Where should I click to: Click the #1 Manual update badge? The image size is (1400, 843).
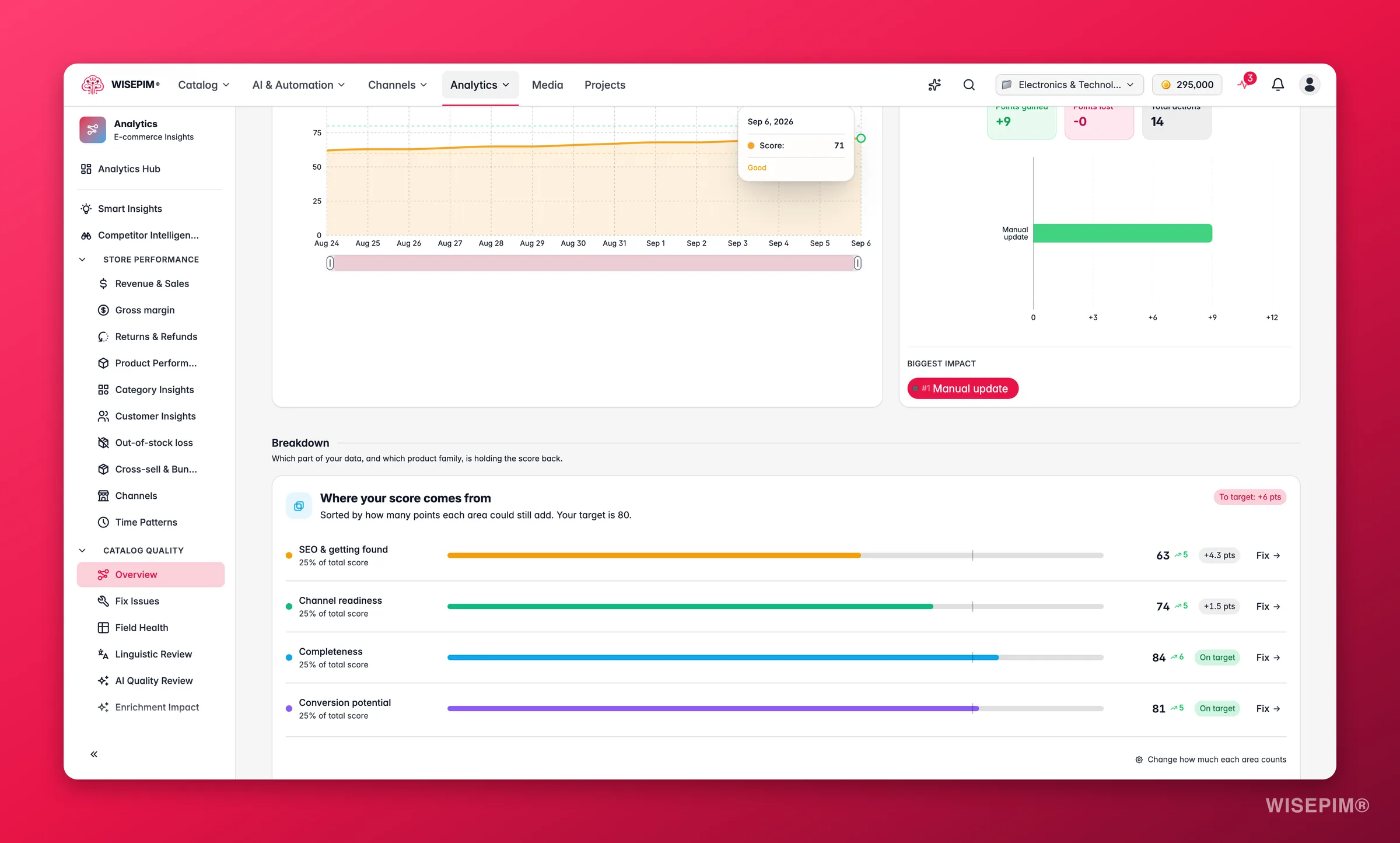pyautogui.click(x=963, y=389)
